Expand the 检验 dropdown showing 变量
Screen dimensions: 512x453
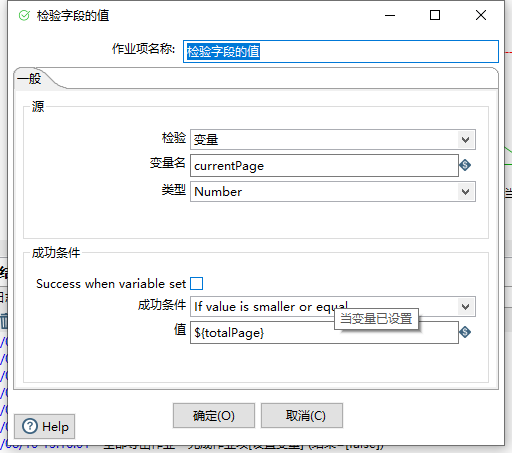pyautogui.click(x=333, y=140)
